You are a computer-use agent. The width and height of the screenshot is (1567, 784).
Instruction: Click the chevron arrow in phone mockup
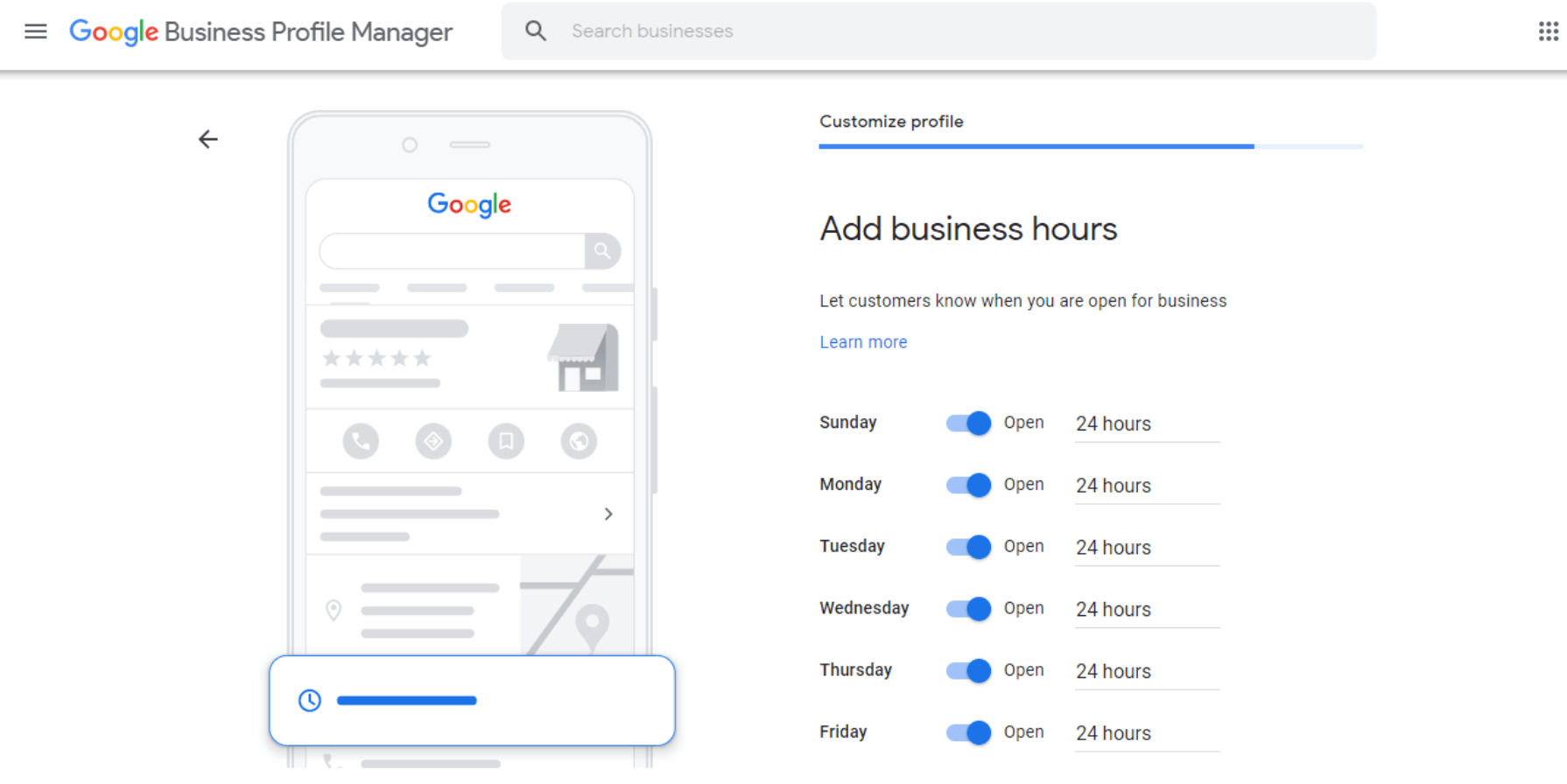[608, 514]
